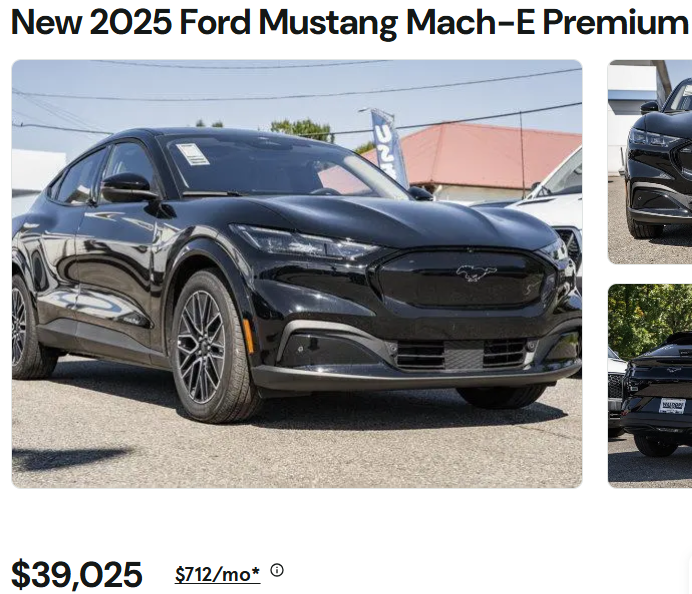Select the bottom-right vehicle thumbnail photo

(x=650, y=385)
